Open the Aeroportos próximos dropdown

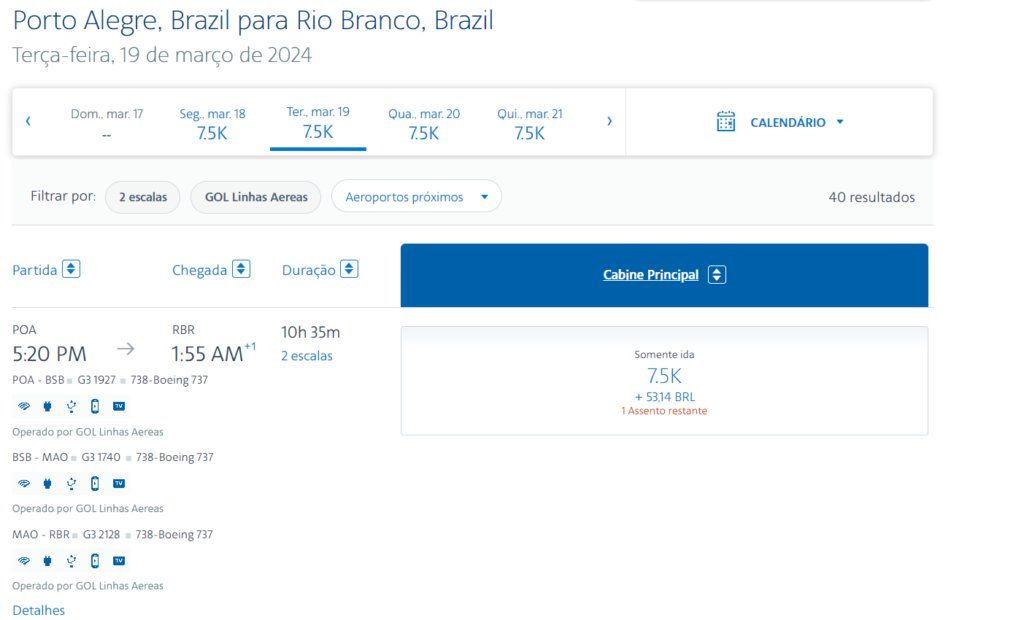tap(487, 196)
